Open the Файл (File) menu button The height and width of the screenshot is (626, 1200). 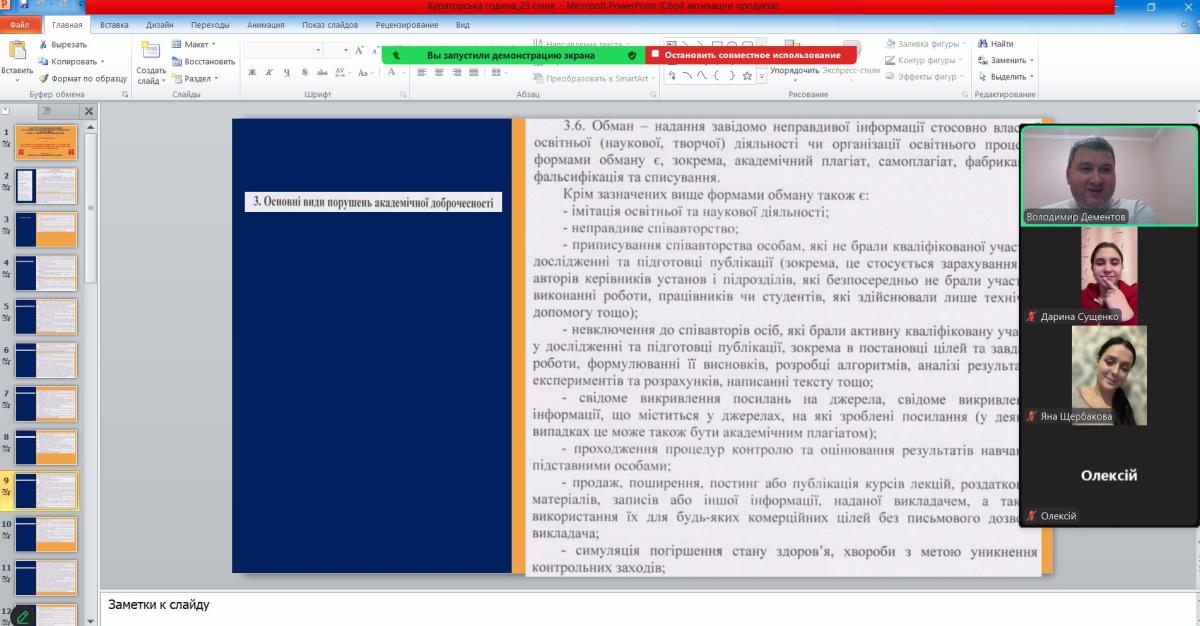[x=21, y=24]
